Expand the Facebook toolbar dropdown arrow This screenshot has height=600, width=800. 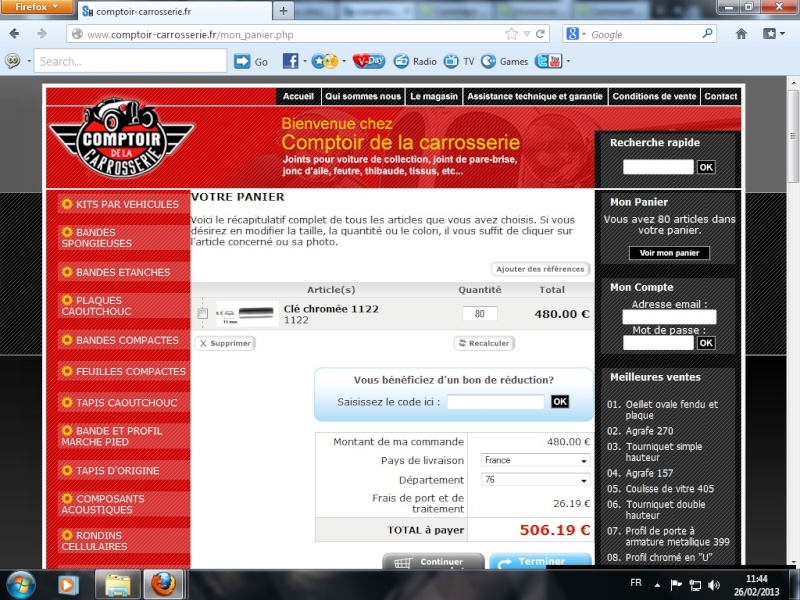pyautogui.click(x=305, y=61)
